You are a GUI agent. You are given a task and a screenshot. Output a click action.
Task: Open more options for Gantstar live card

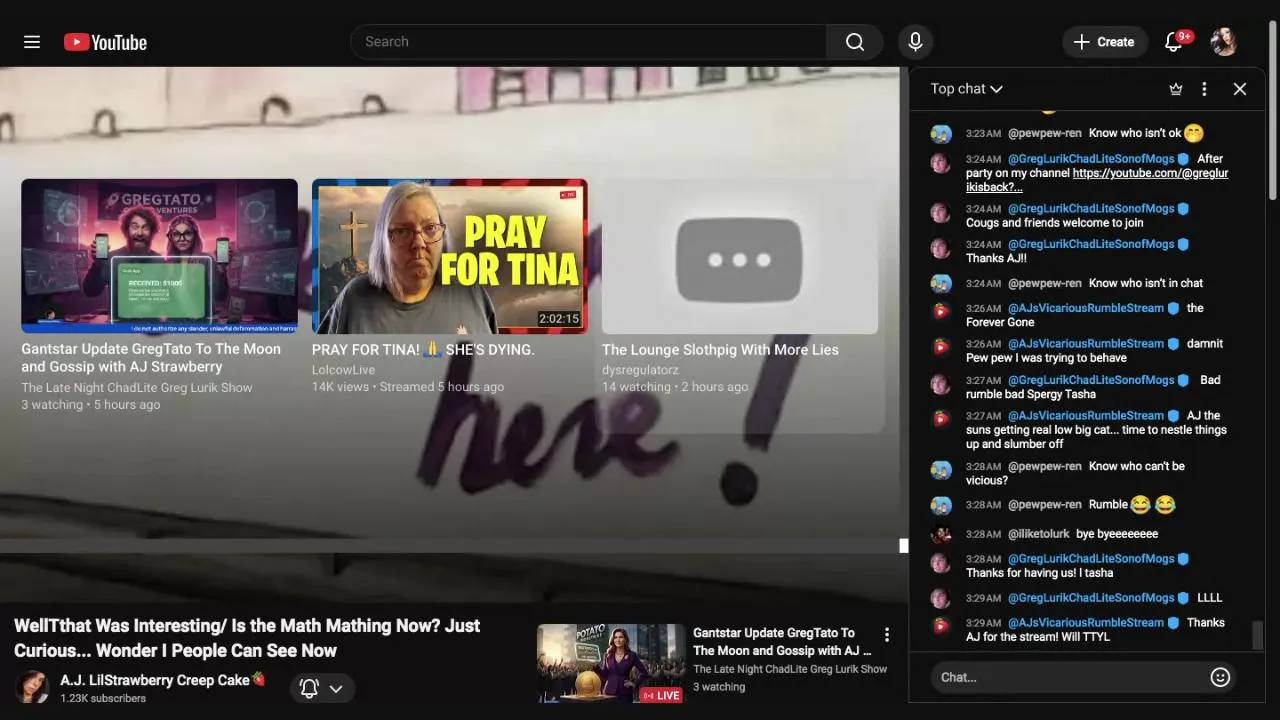tap(886, 634)
